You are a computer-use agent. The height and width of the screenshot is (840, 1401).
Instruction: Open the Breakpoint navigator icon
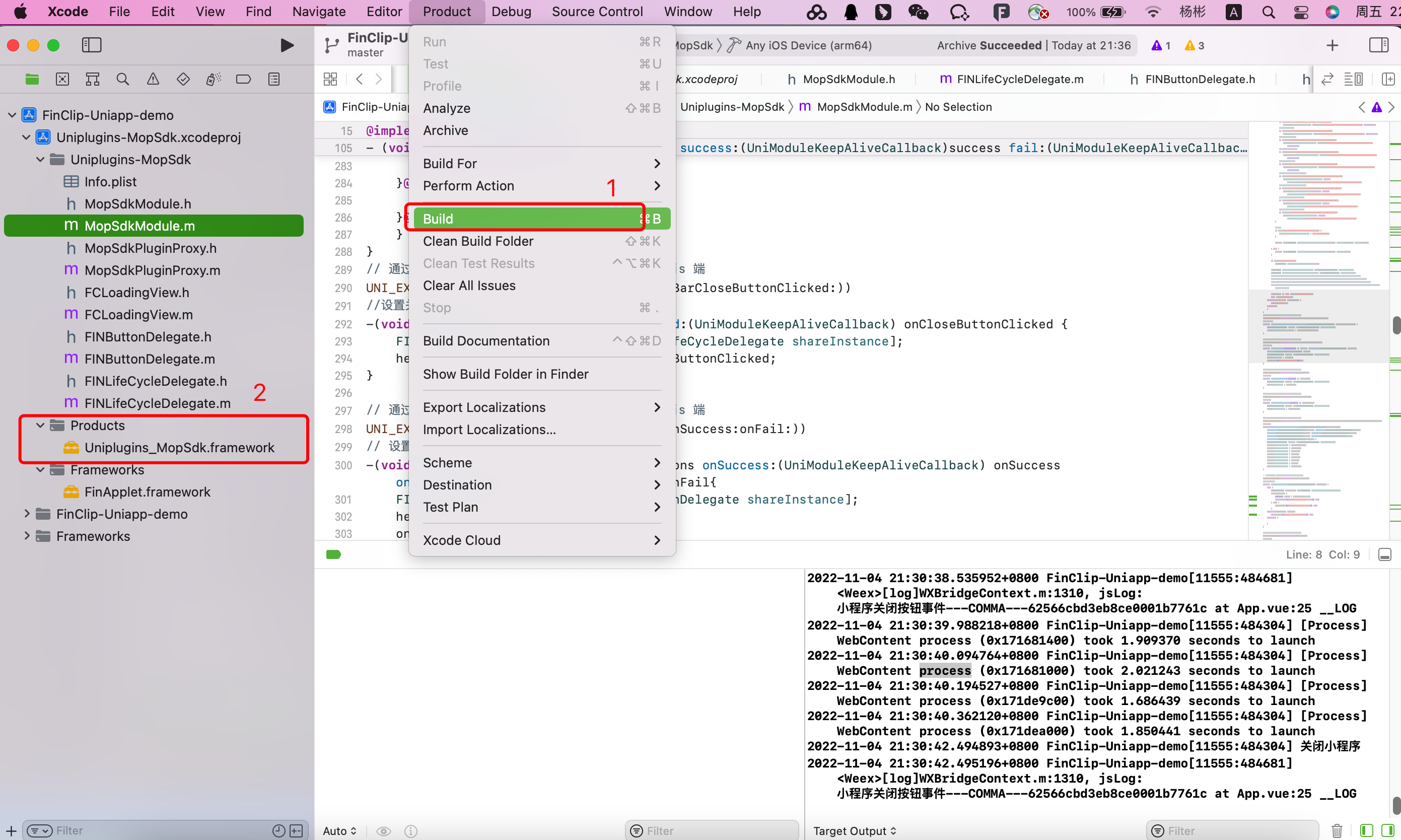(x=243, y=79)
